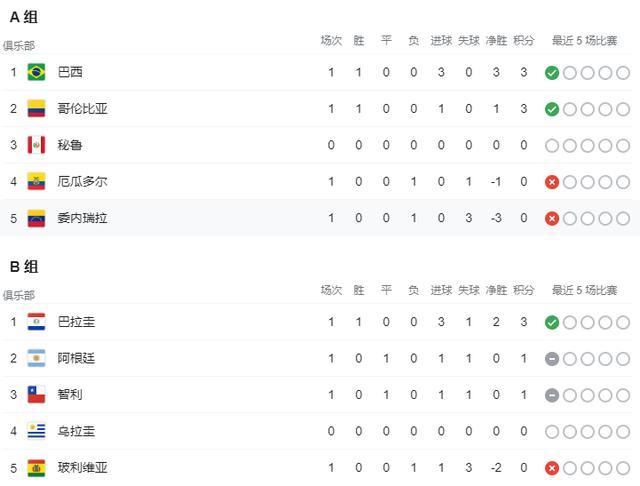
Task: Click the Chile flag icon
Action: click(x=36, y=395)
